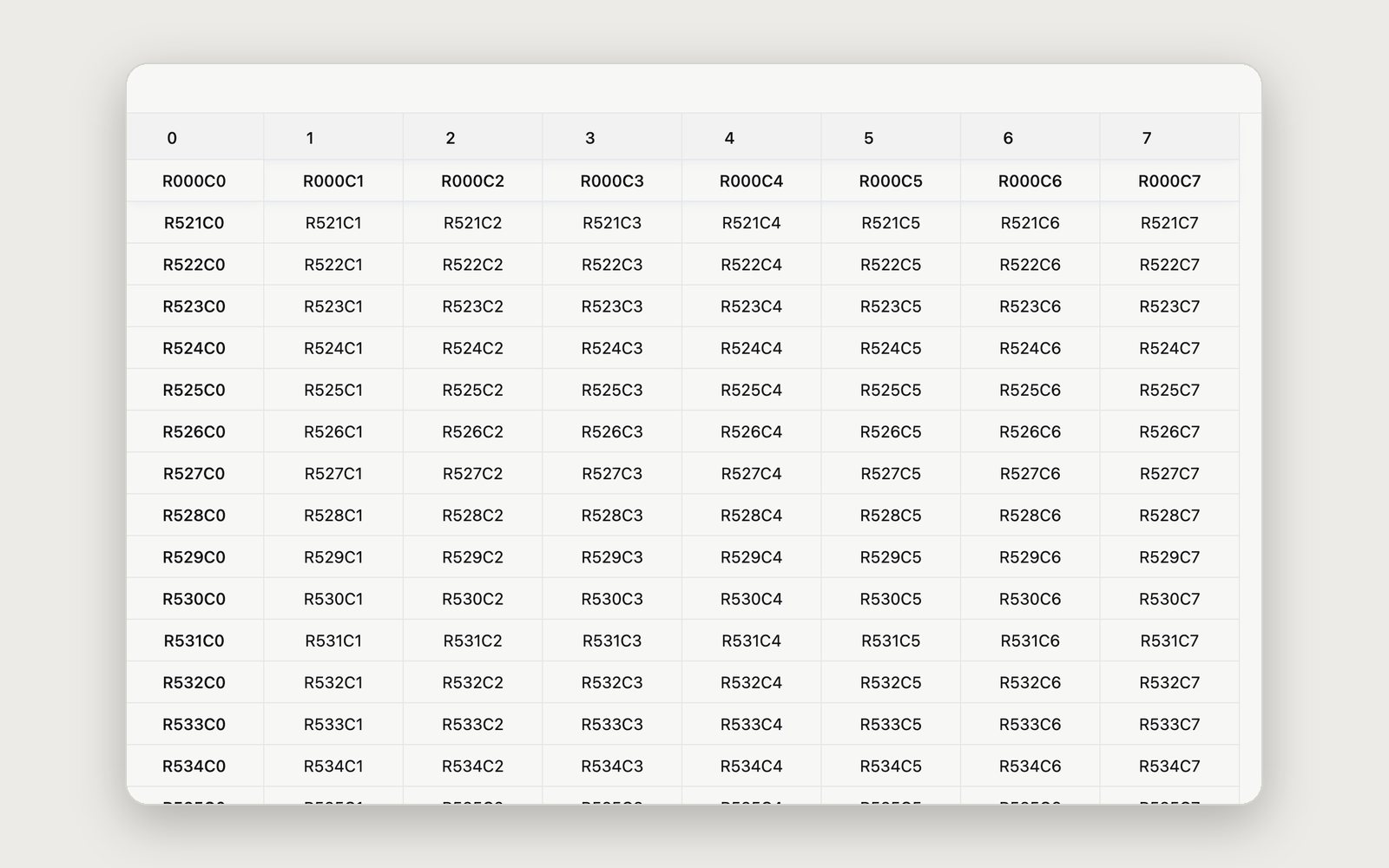Click cell R524C6

tap(1030, 348)
